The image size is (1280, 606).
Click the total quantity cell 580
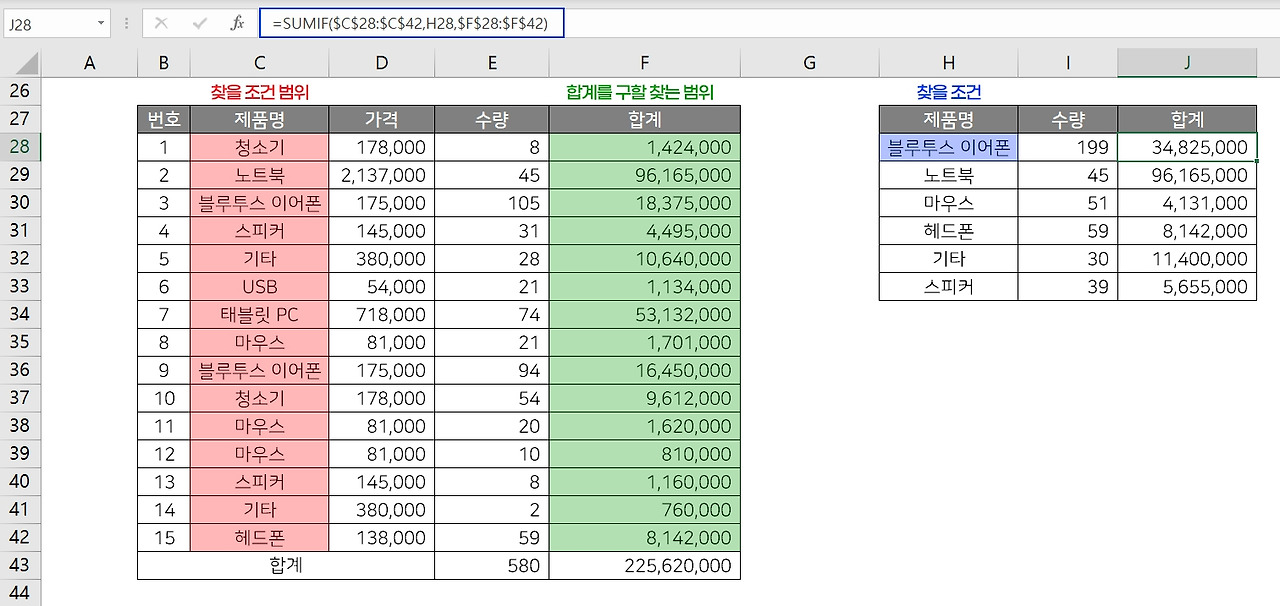tap(492, 566)
